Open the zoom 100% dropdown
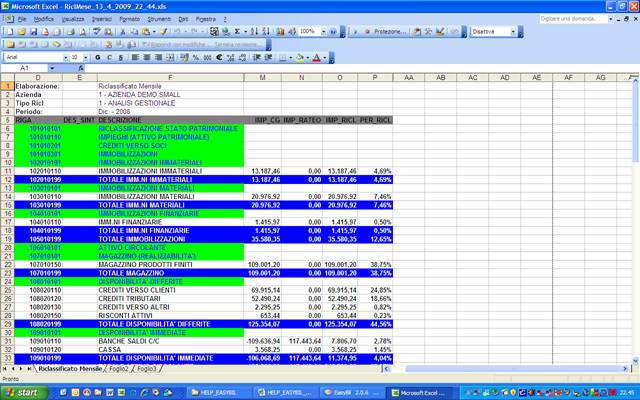 click(x=323, y=31)
